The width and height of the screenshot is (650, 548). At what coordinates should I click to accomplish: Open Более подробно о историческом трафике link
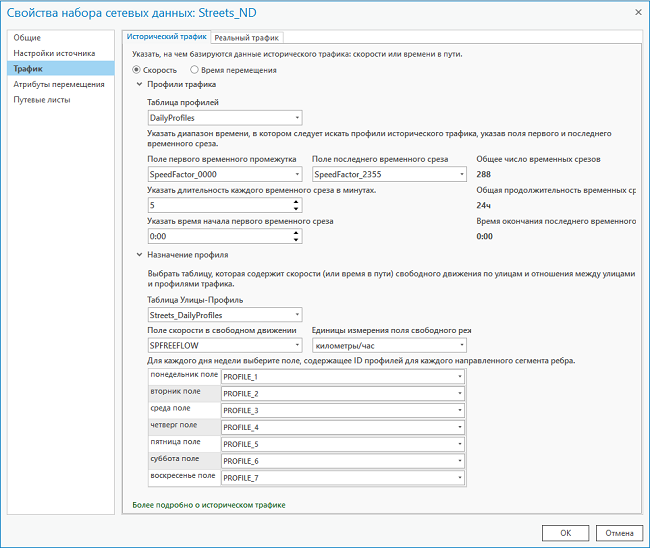pos(209,505)
